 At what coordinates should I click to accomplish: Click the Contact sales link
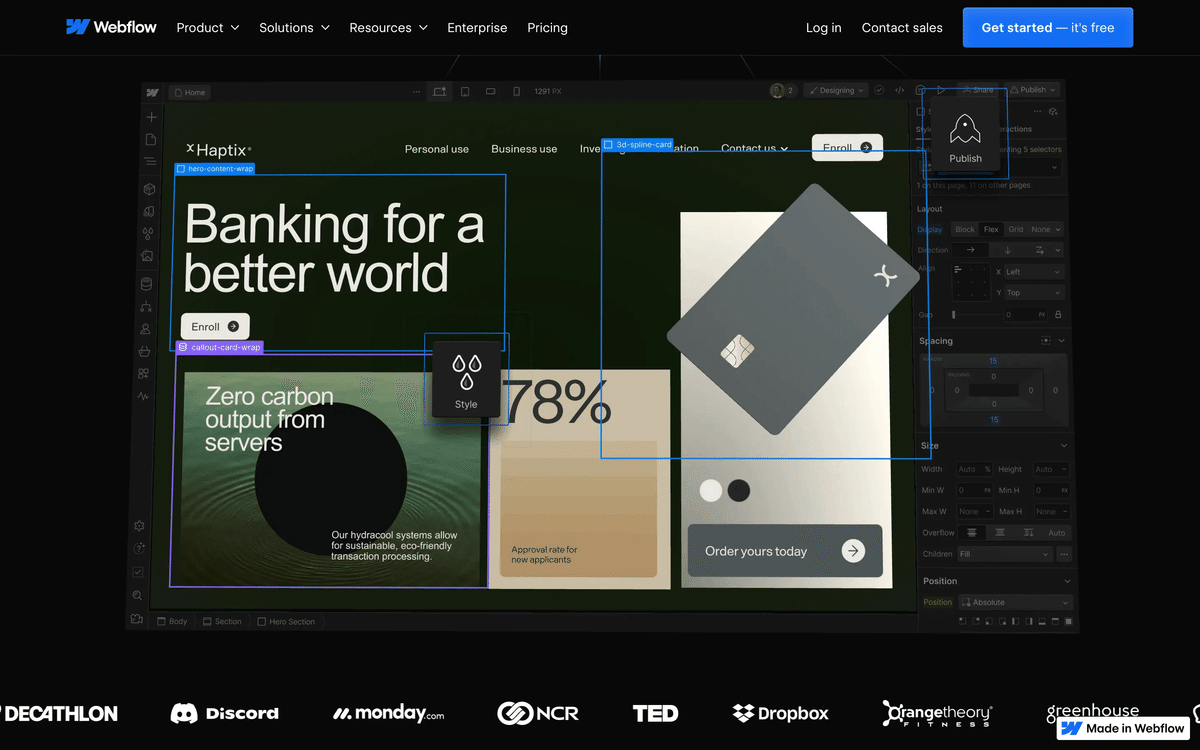tap(902, 28)
